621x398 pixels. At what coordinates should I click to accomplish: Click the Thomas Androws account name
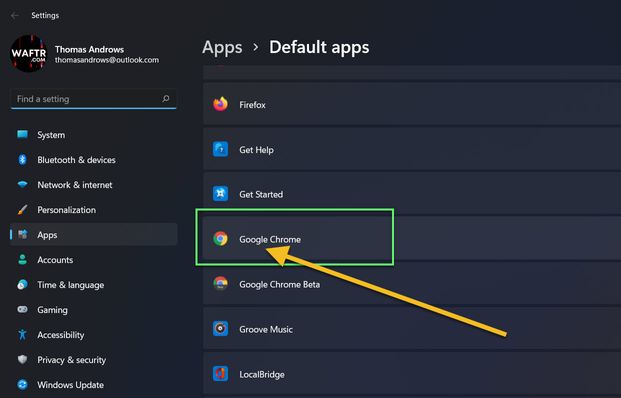click(89, 50)
